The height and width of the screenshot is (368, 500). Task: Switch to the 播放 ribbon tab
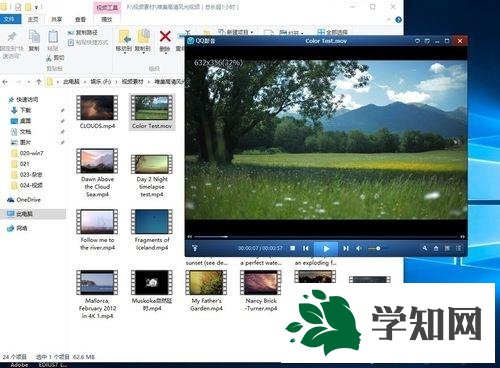pos(107,19)
